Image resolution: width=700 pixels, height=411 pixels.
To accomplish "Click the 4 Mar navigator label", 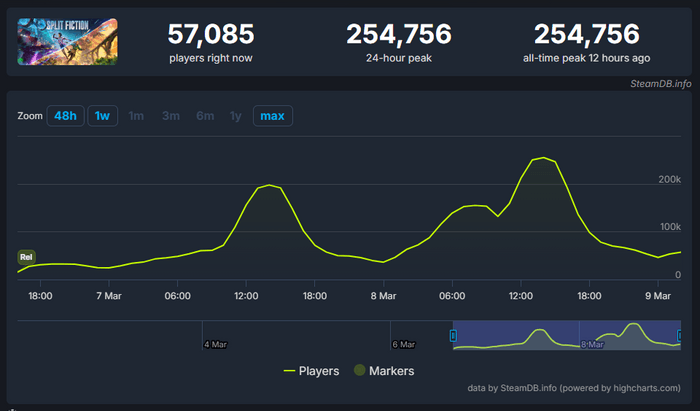I will (x=216, y=345).
